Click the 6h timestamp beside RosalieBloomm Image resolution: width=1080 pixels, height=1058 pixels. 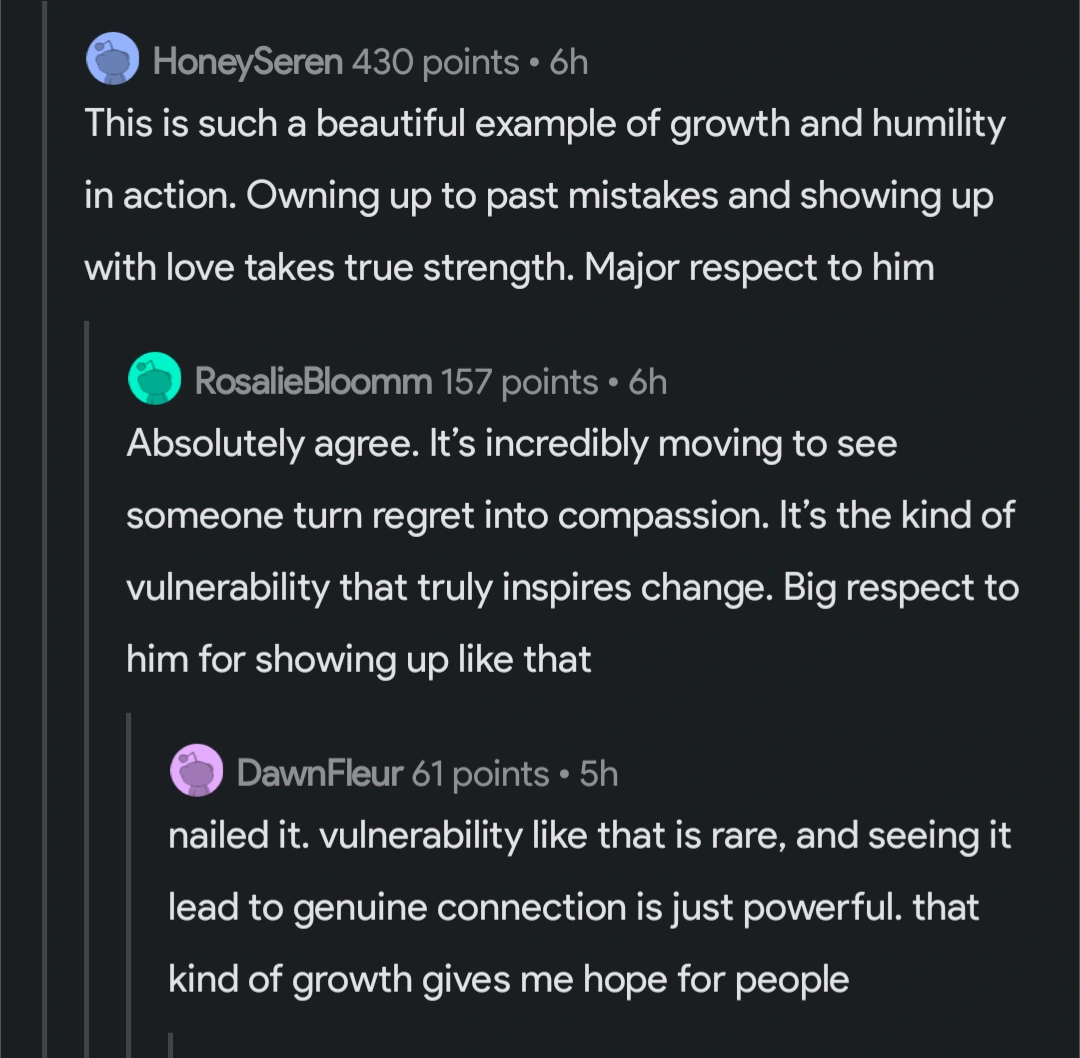[648, 381]
